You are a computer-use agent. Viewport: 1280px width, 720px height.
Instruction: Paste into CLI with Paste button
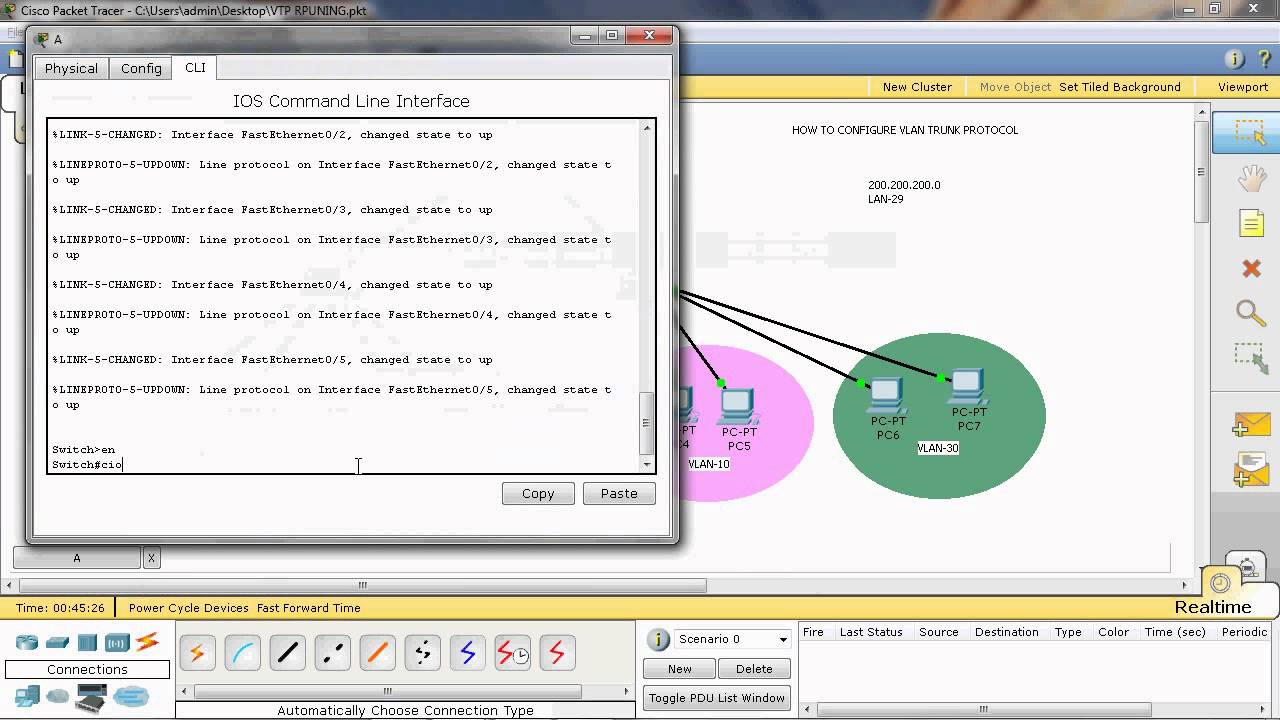pyautogui.click(x=619, y=493)
